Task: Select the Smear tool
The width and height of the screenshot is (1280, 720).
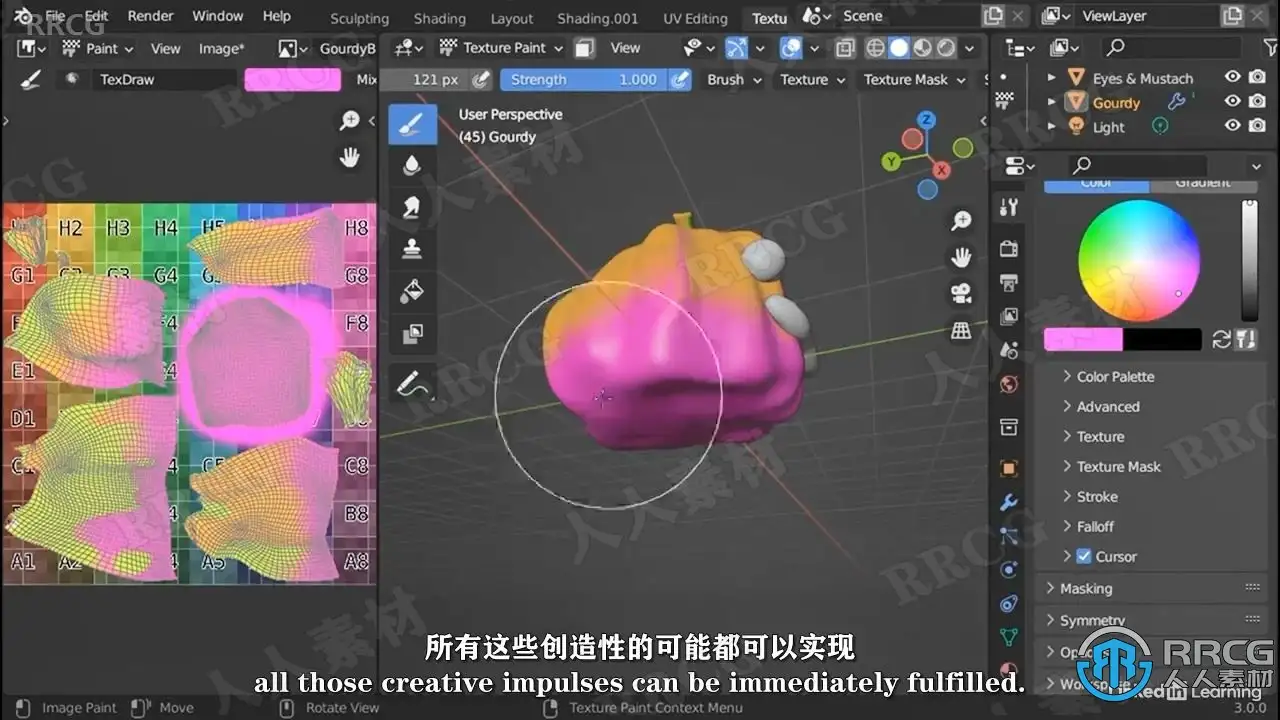Action: point(412,207)
